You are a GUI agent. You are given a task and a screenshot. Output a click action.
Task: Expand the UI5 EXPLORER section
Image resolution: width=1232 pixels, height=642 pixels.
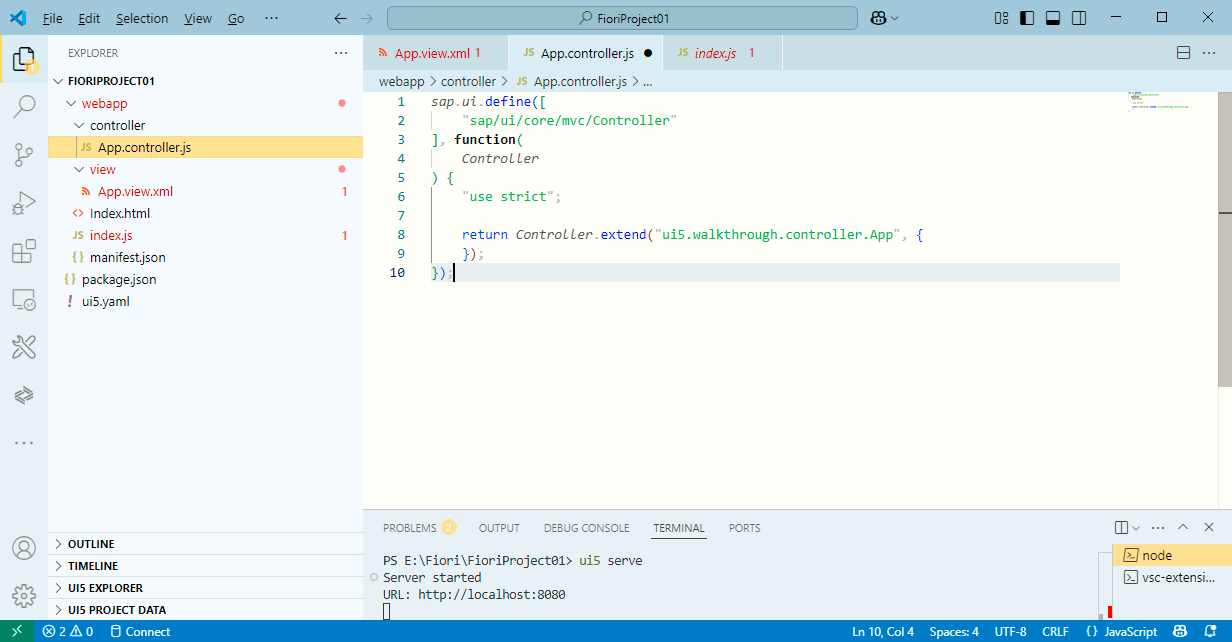click(205, 588)
